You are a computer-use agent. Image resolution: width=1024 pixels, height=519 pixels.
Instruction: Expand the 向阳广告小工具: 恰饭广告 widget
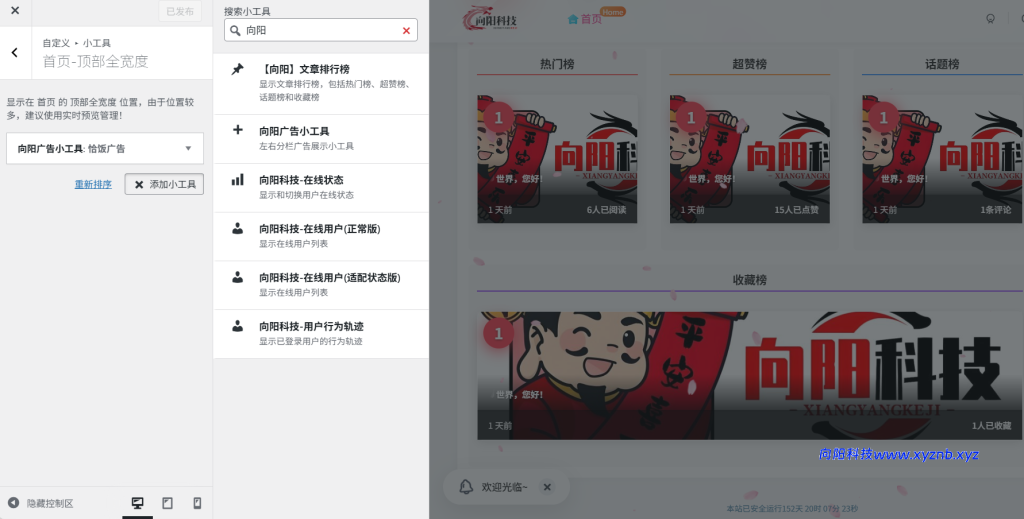click(x=104, y=148)
